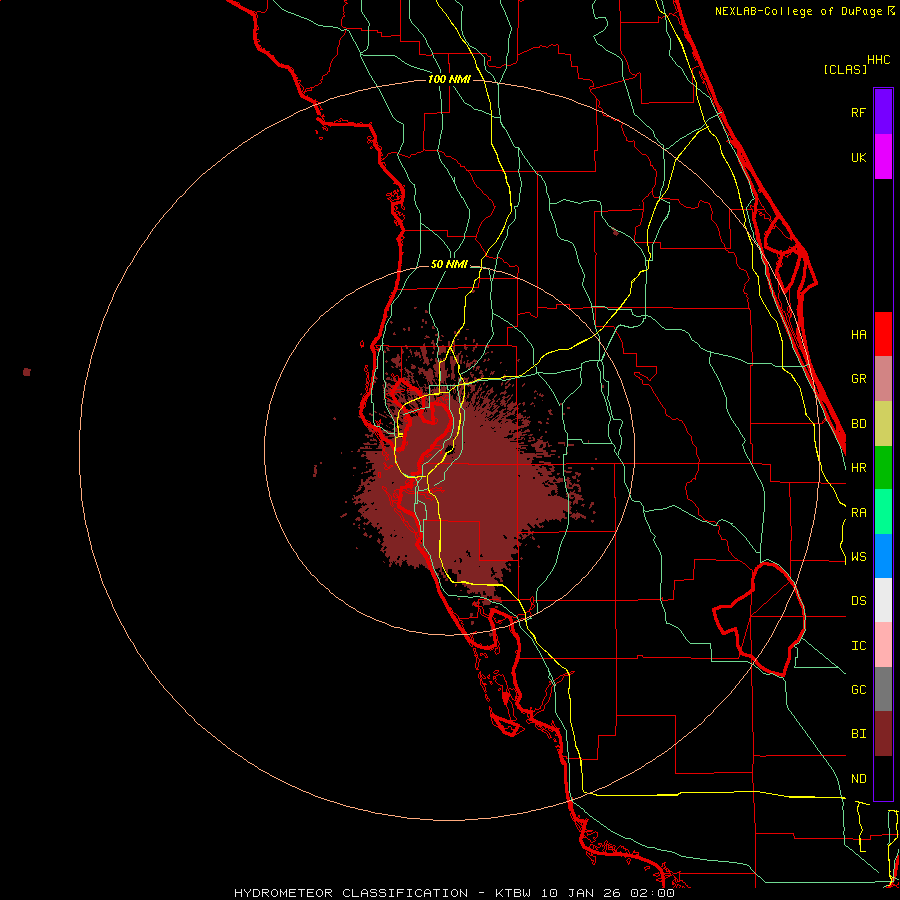Click the HHC product label
The image size is (900, 900).
click(x=878, y=60)
